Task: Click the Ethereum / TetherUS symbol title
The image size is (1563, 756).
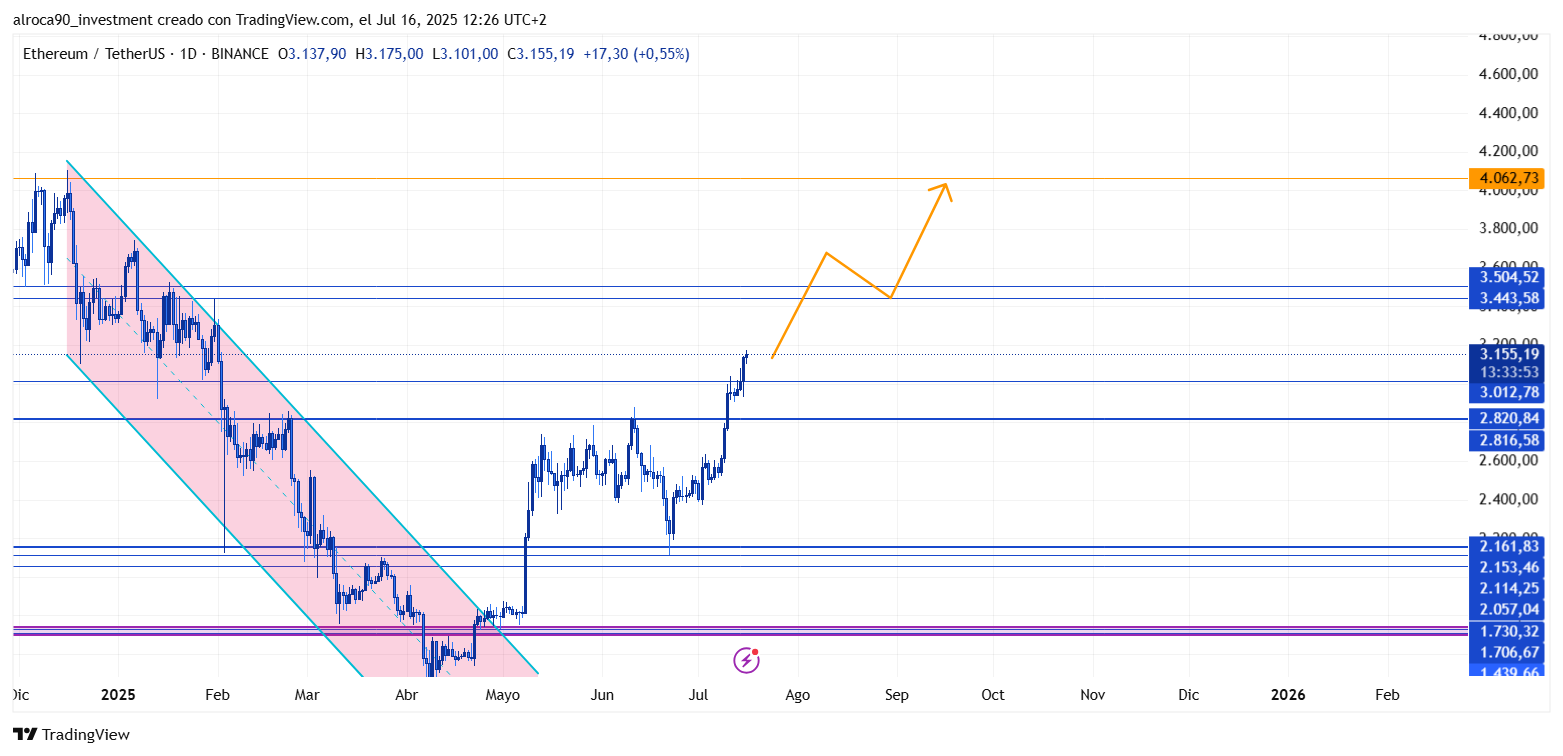Action: coord(95,54)
